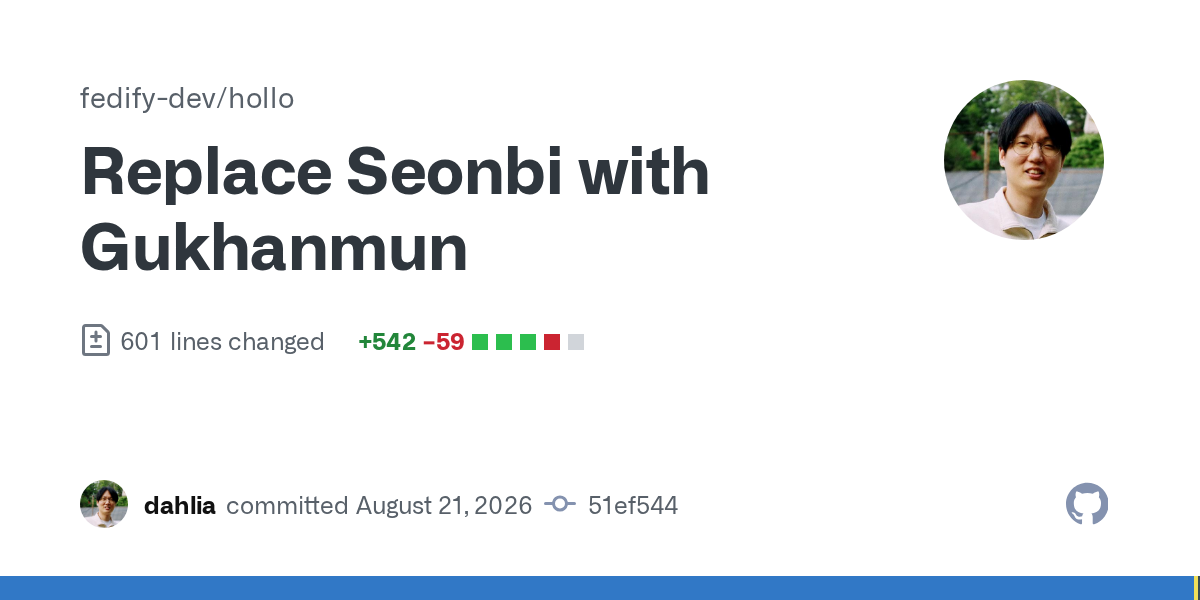The height and width of the screenshot is (600, 1200).
Task: Open commit hash 51ef544
Action: pos(633,505)
